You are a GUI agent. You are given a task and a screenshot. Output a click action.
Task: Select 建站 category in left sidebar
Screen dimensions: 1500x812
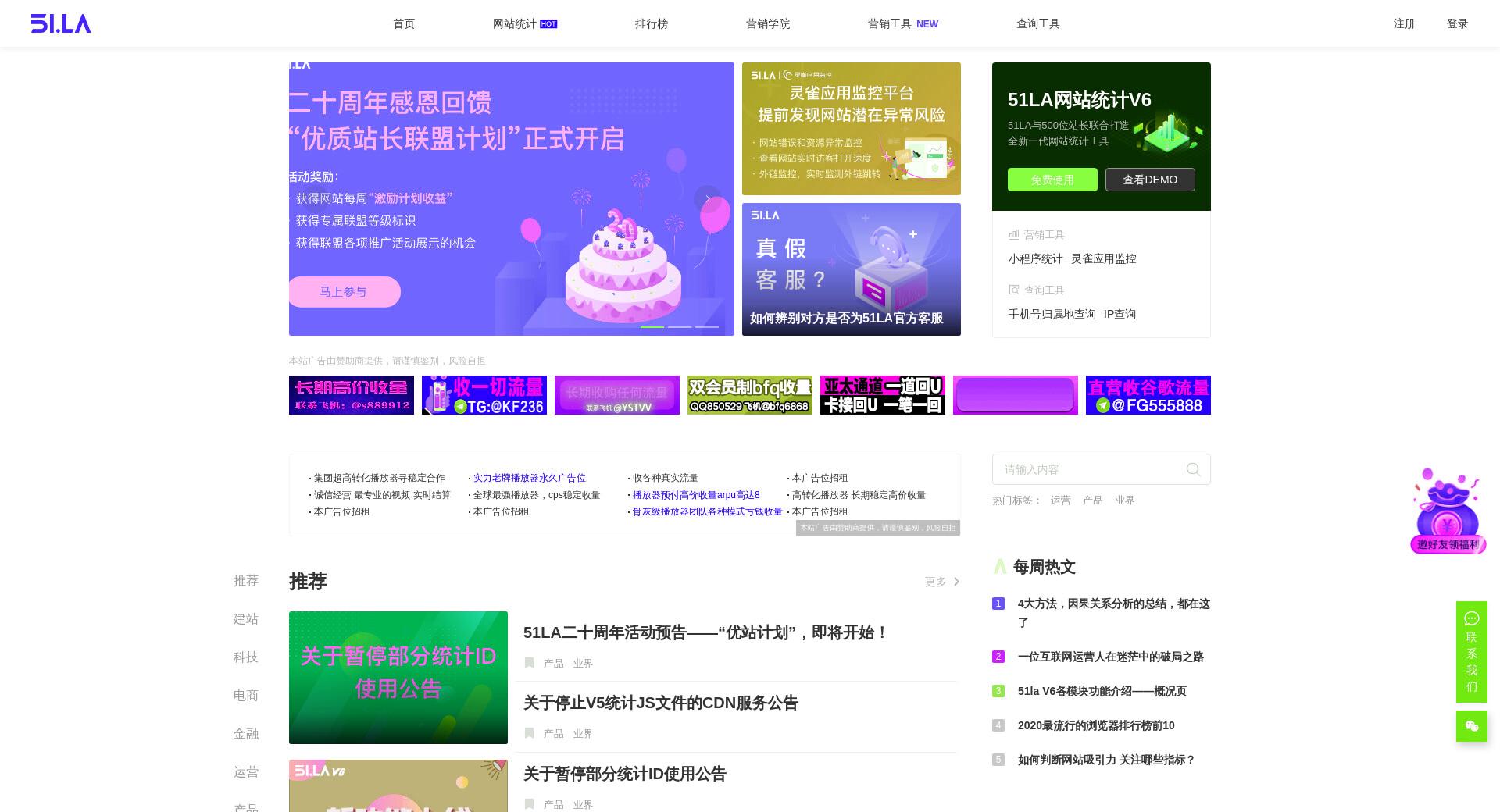click(x=245, y=618)
